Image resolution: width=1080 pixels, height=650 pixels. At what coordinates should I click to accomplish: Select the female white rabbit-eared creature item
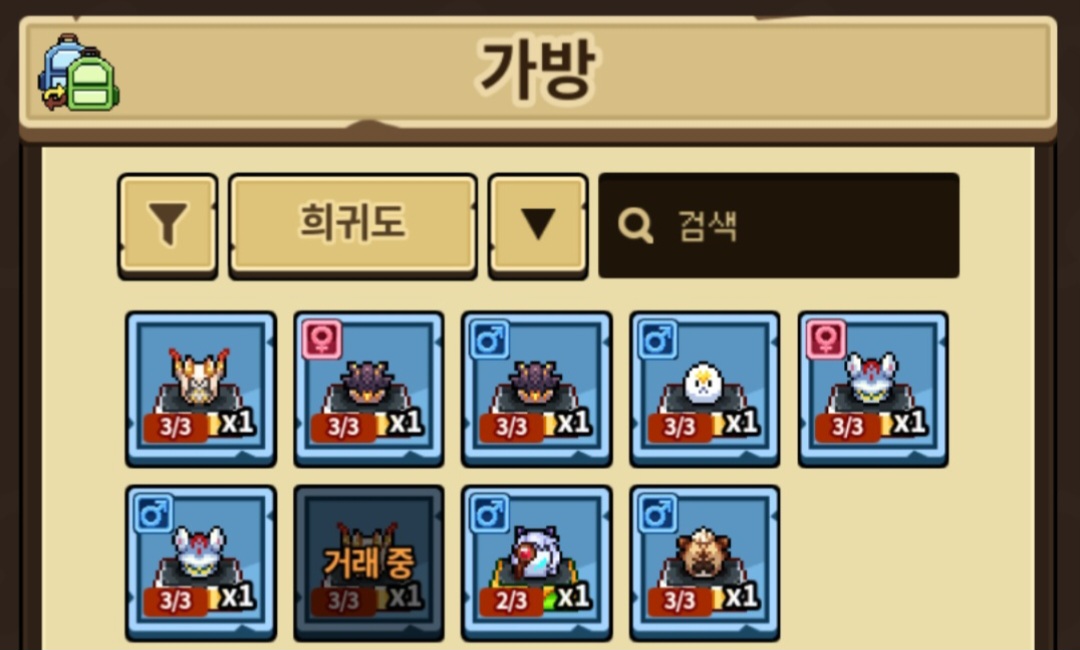[x=873, y=389]
